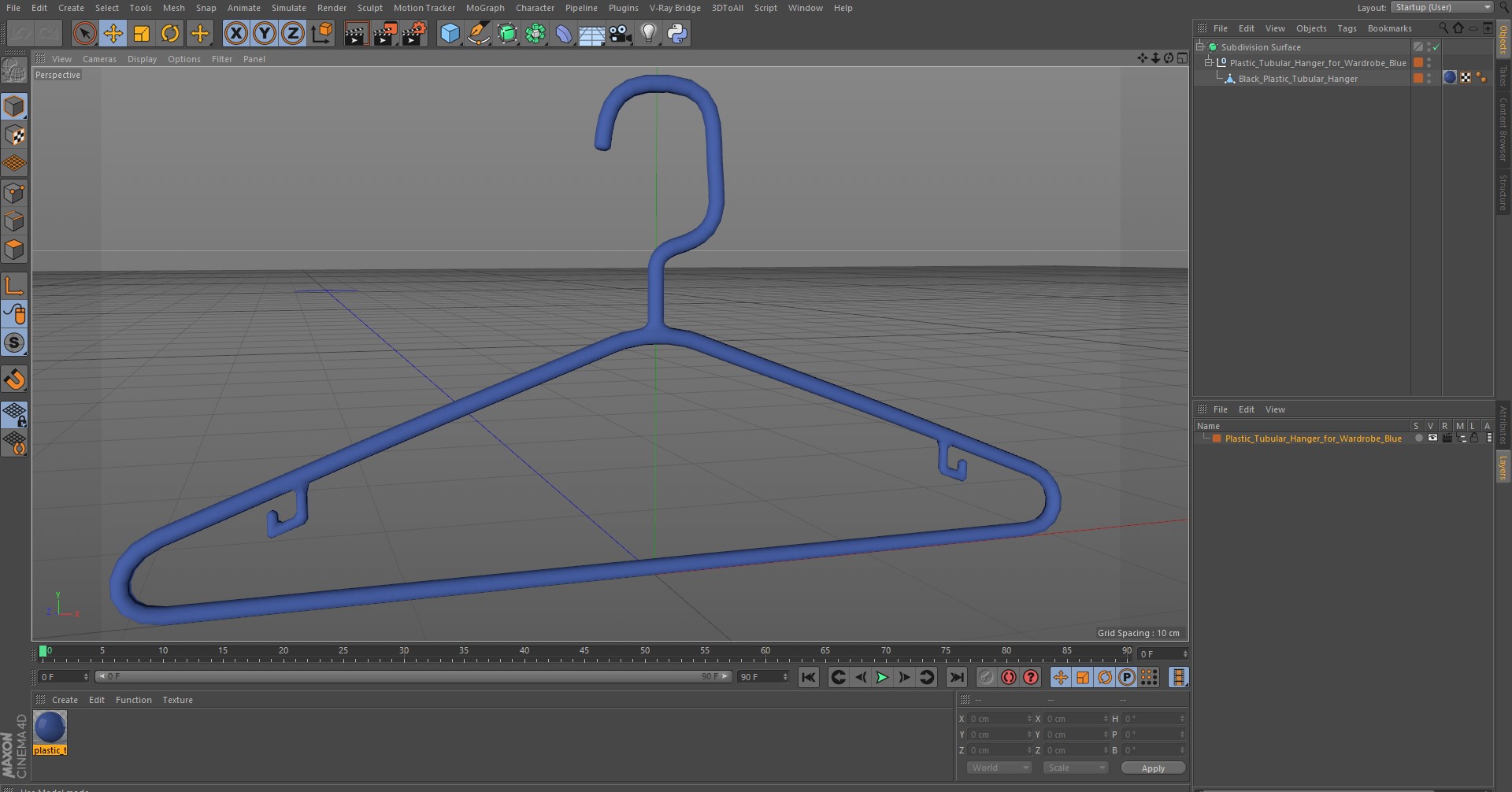
Task: Click the 90 F end frame field
Action: click(x=762, y=677)
